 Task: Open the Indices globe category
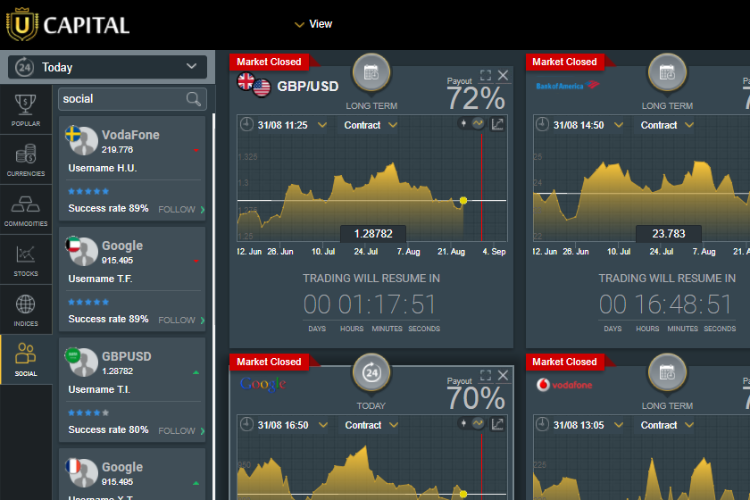[26, 310]
